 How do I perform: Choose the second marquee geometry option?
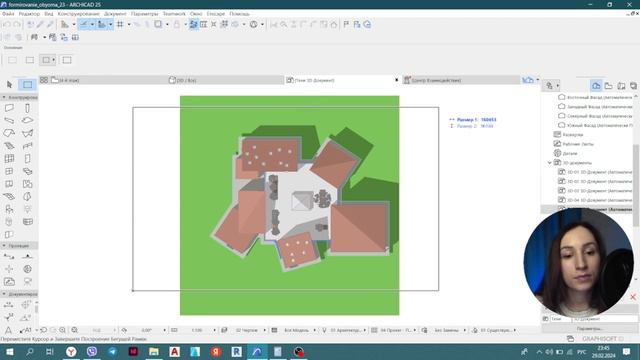point(30,60)
